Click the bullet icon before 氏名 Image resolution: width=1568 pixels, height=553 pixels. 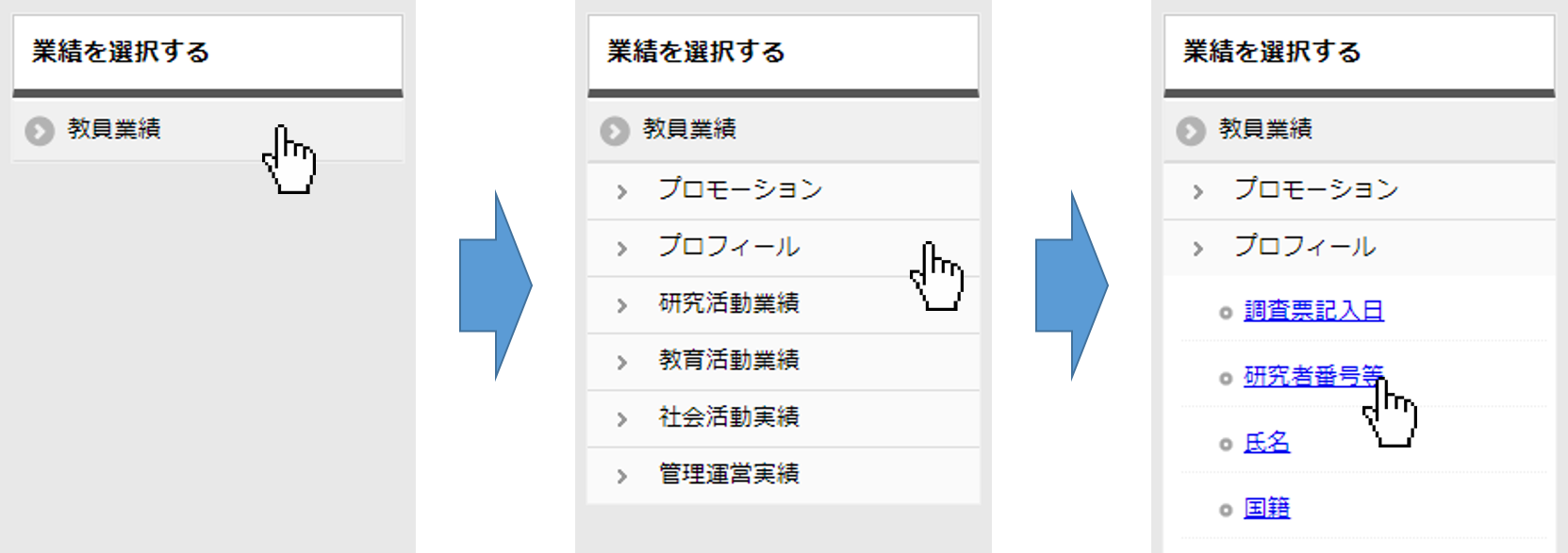[x=1225, y=445]
